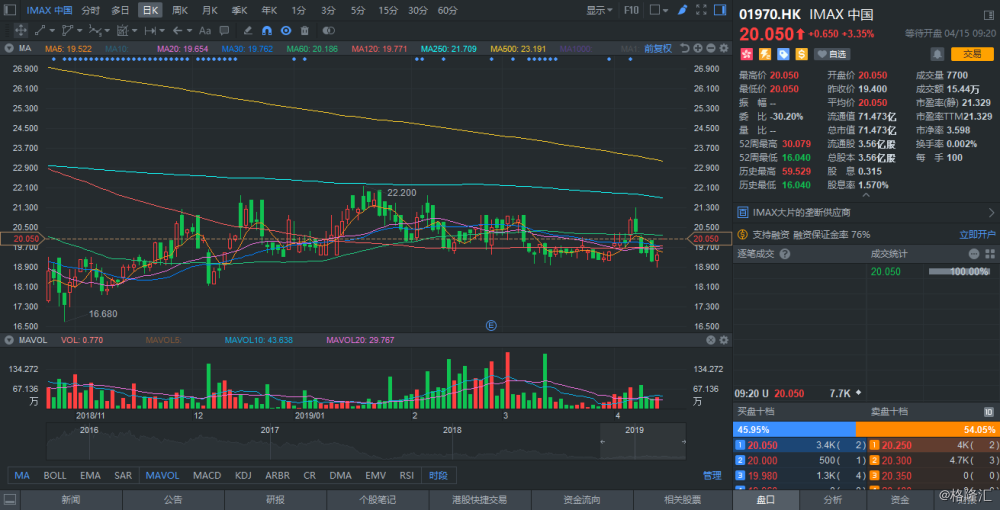Select the trend line drawing tool
Screen dimensions: 1000x510
41,30
